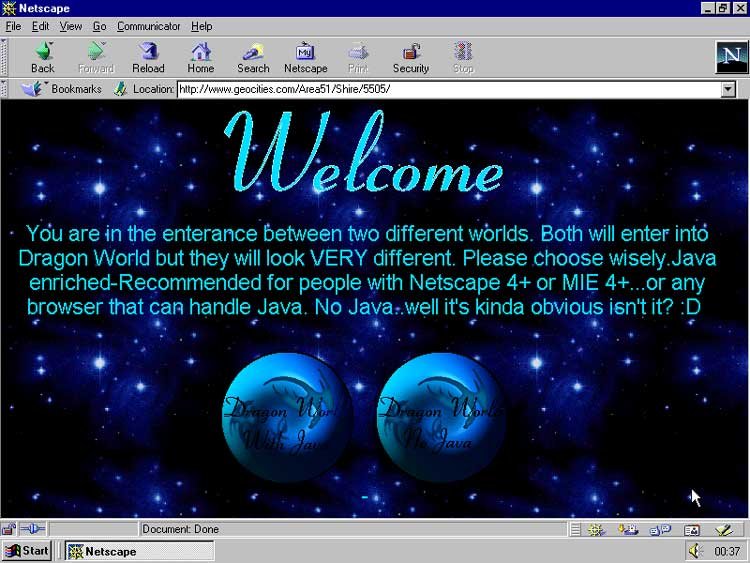The image size is (750, 563).
Task: Toggle online/offline connection icon in status bar
Action: (x=33, y=529)
